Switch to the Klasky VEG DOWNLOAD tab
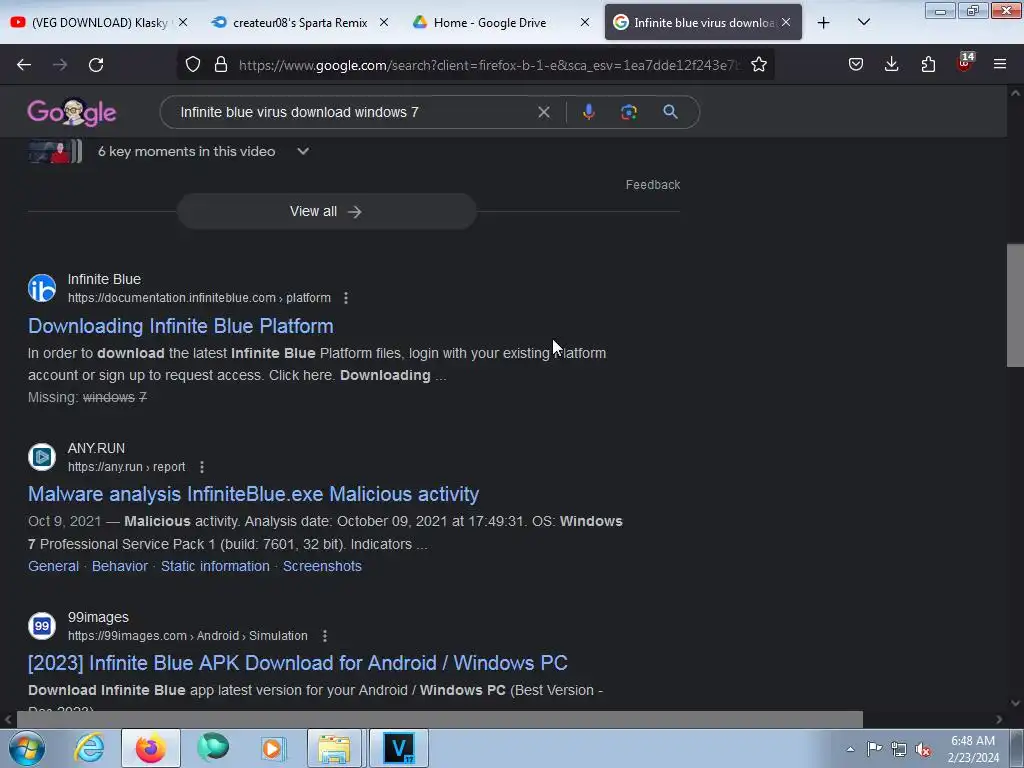1024x768 pixels. pos(98,22)
